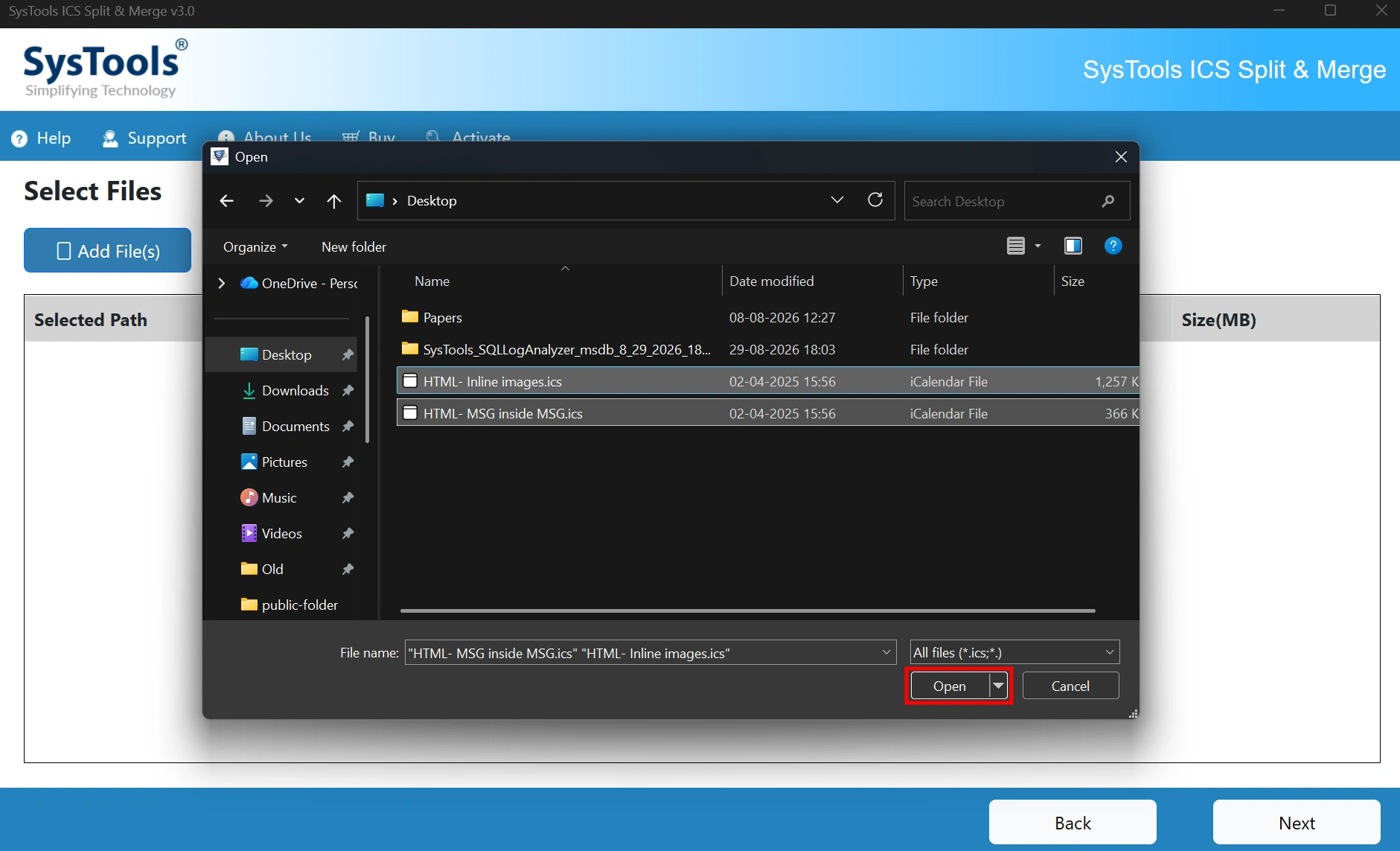This screenshot has width=1400, height=851.
Task: Expand the address bar path dropdown
Action: pyautogui.click(x=837, y=200)
